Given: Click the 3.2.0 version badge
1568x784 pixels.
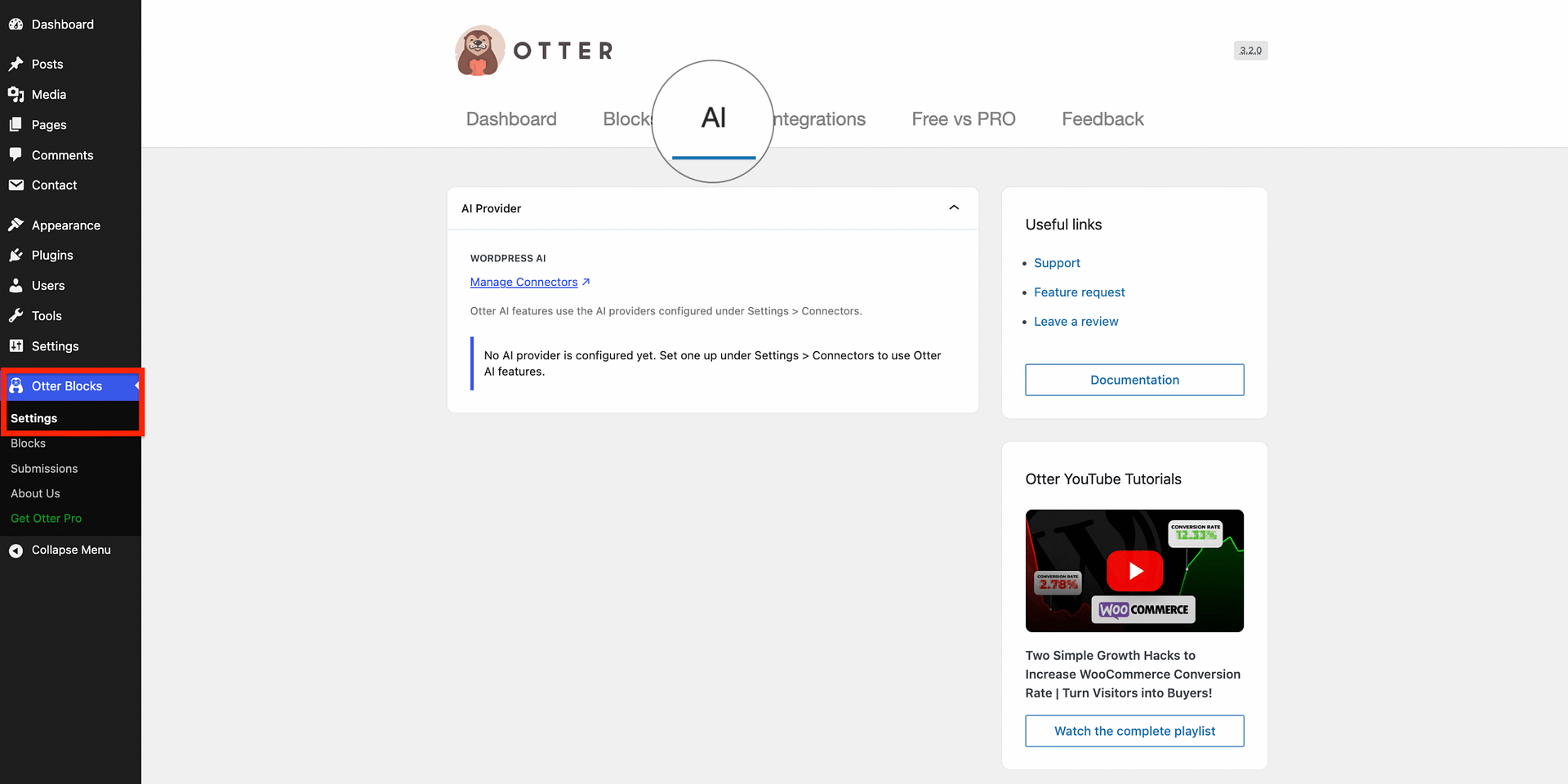Looking at the screenshot, I should [x=1250, y=51].
